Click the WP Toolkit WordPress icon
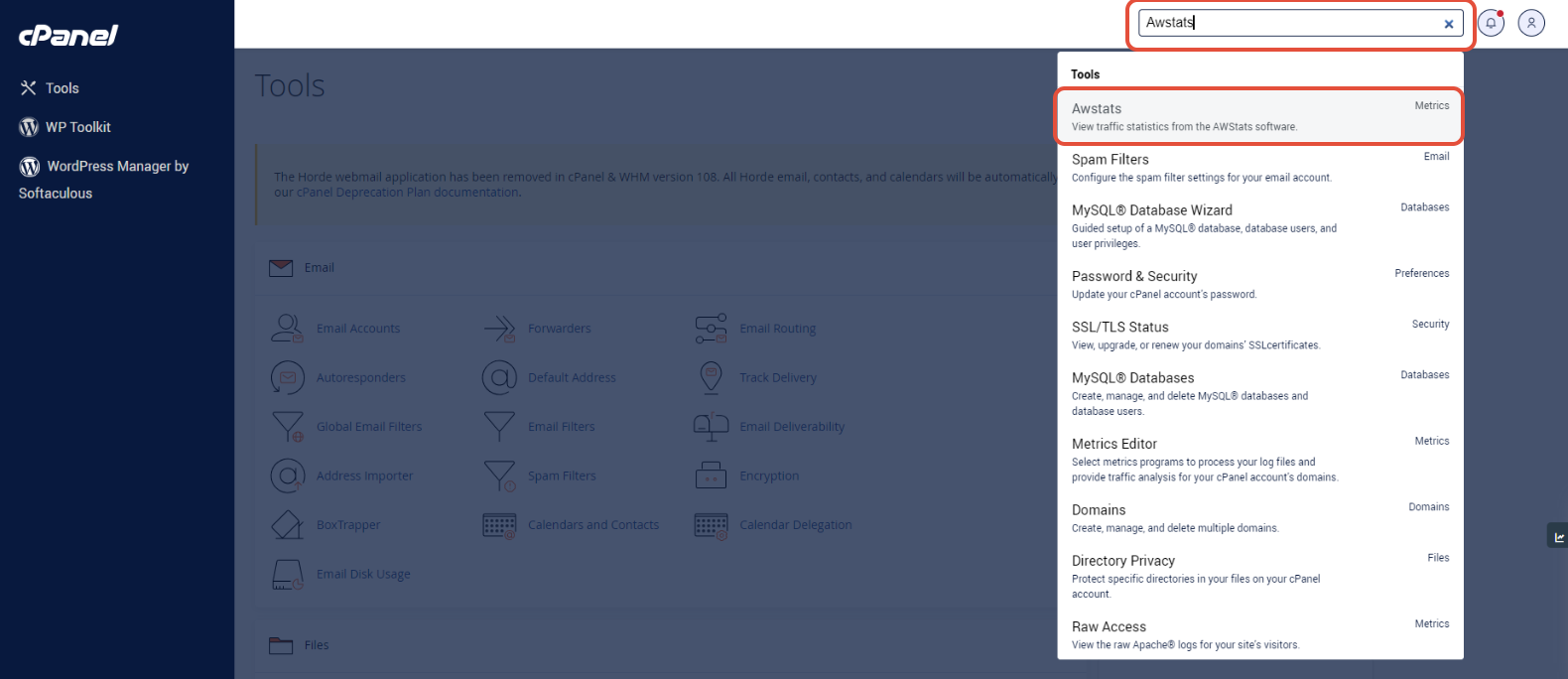The width and height of the screenshot is (1568, 679). tap(29, 127)
